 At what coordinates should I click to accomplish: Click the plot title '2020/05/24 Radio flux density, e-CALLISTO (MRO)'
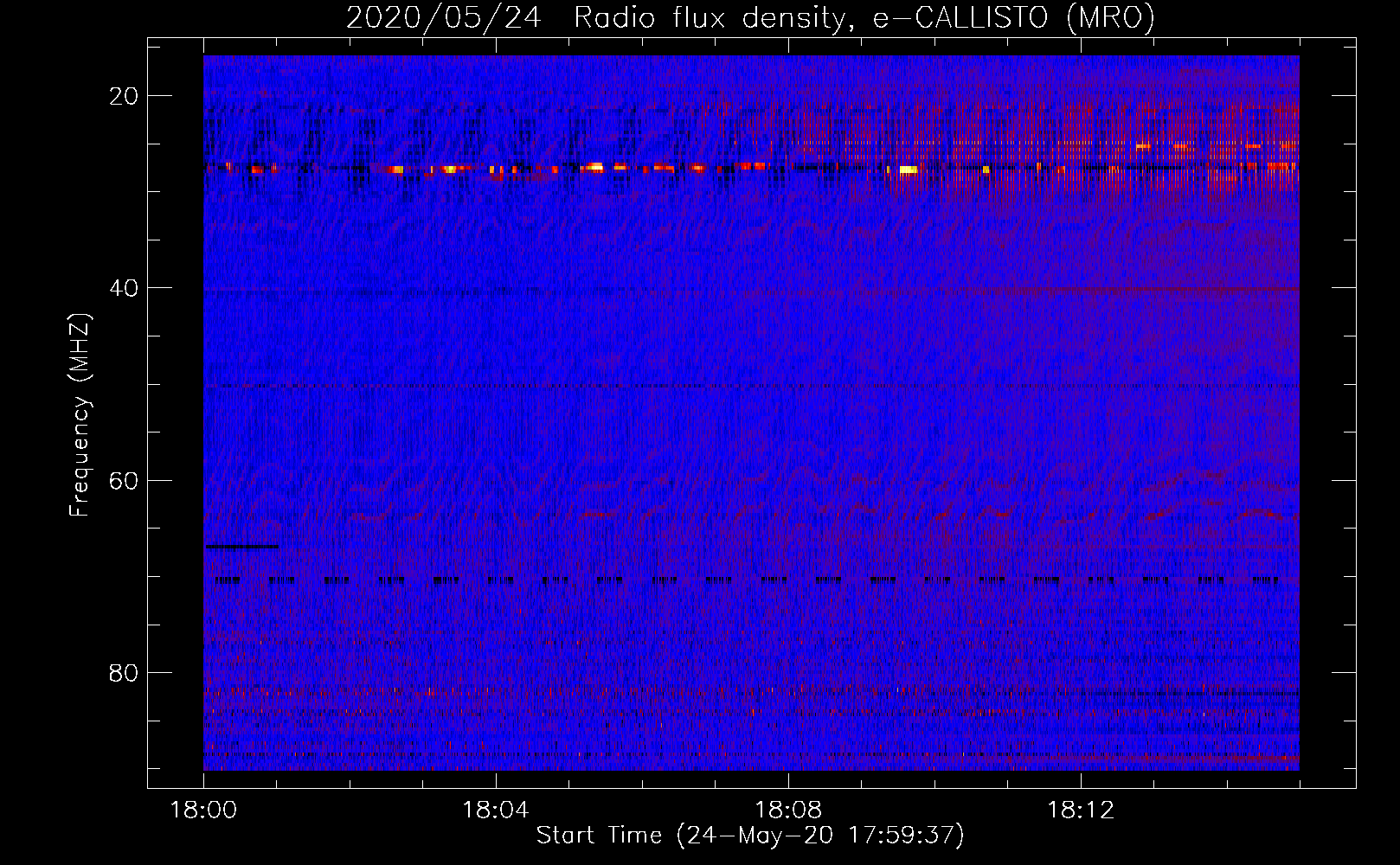(750, 17)
